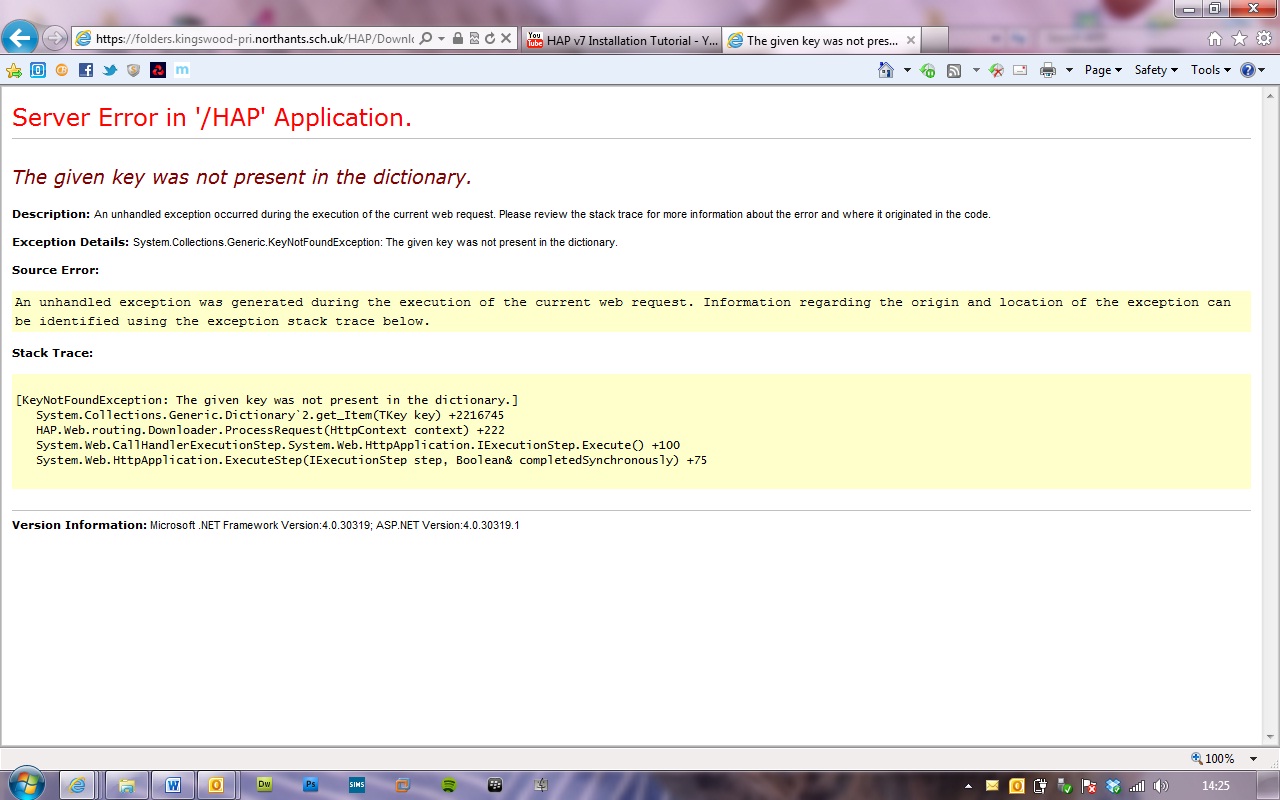
Task: Click the Windows Start button
Action: (24, 784)
